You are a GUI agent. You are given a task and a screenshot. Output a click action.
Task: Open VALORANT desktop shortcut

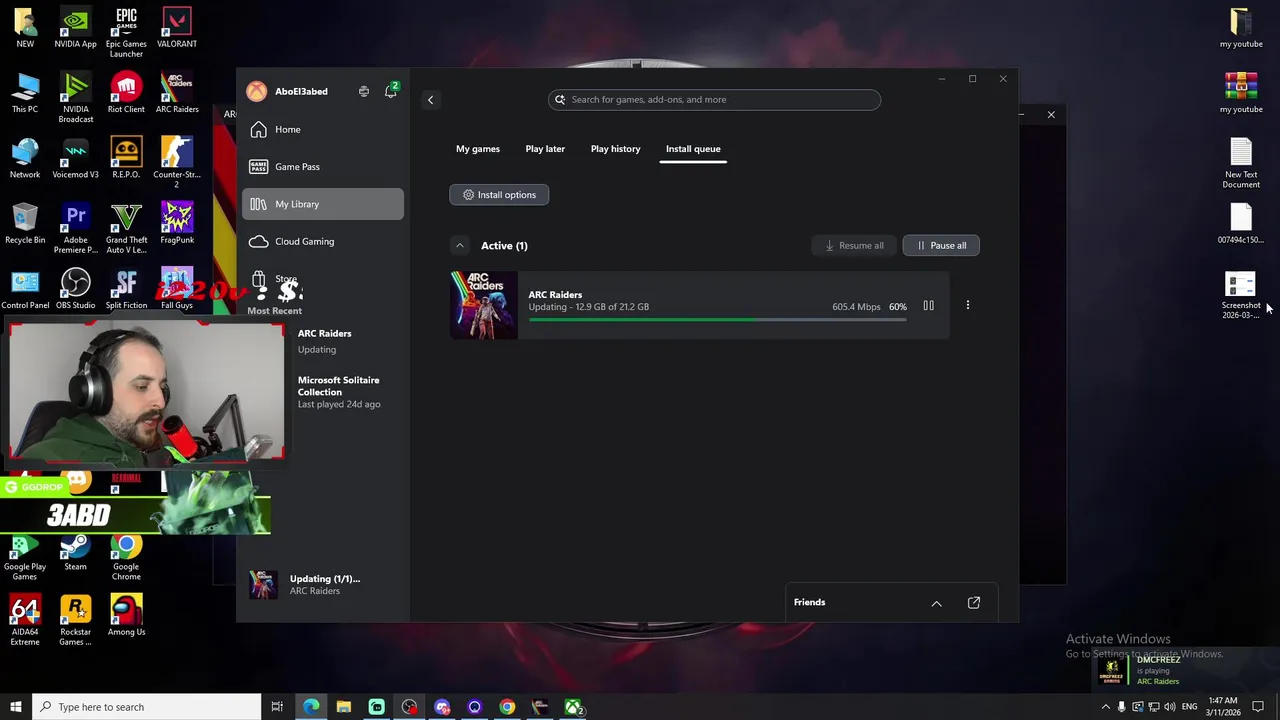(177, 28)
